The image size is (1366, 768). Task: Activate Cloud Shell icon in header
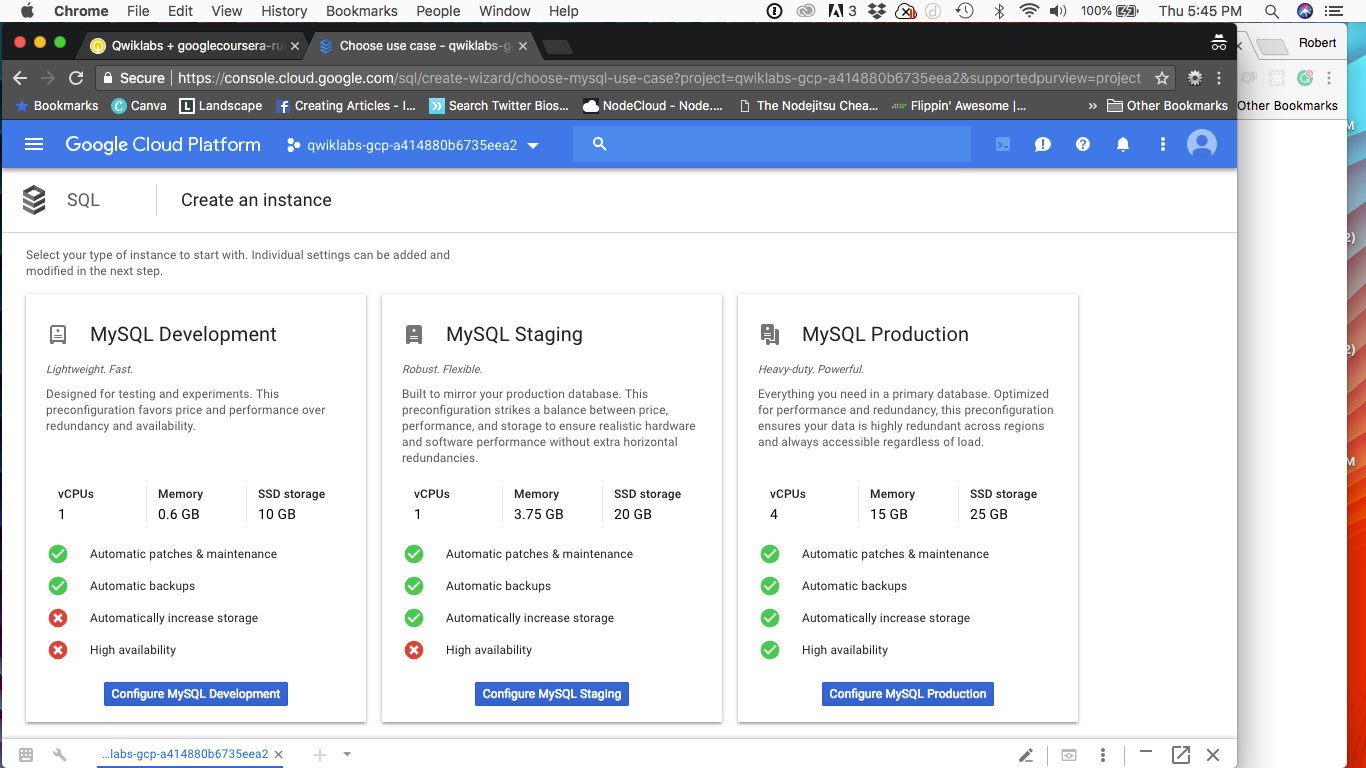(1002, 144)
